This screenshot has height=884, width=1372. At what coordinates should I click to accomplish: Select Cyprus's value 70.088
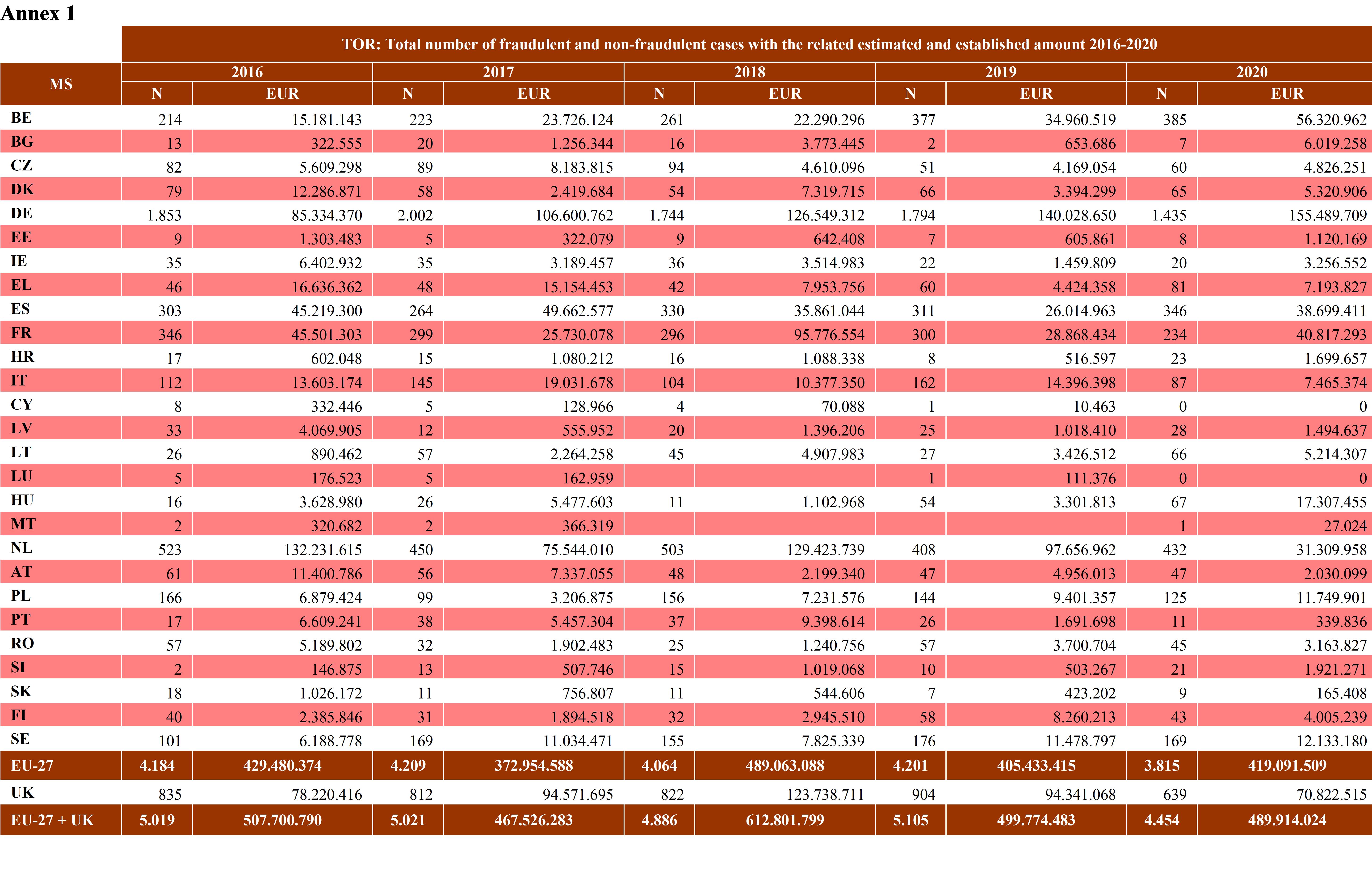[x=843, y=406]
